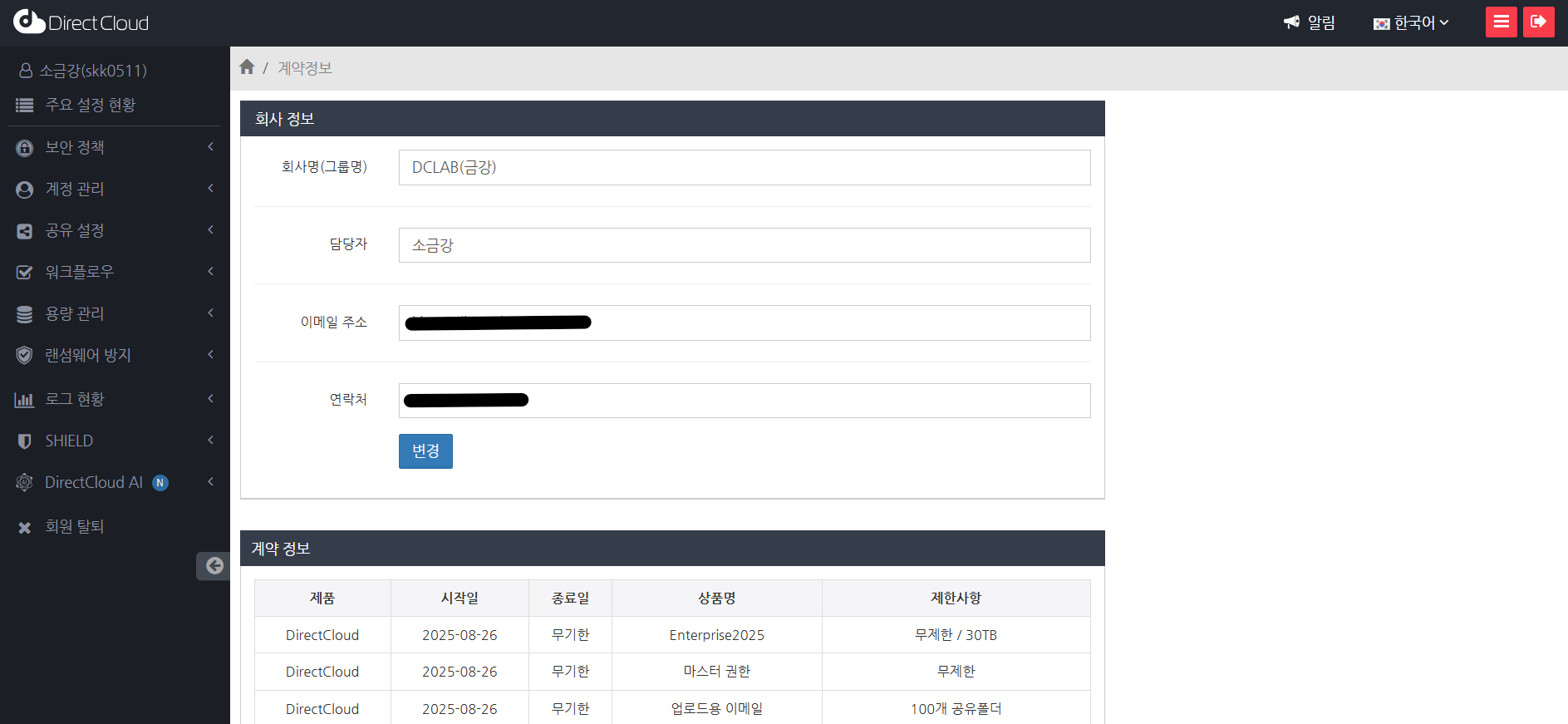Open the 한국어 language dropdown
This screenshot has height=724, width=1568.
1411,23
